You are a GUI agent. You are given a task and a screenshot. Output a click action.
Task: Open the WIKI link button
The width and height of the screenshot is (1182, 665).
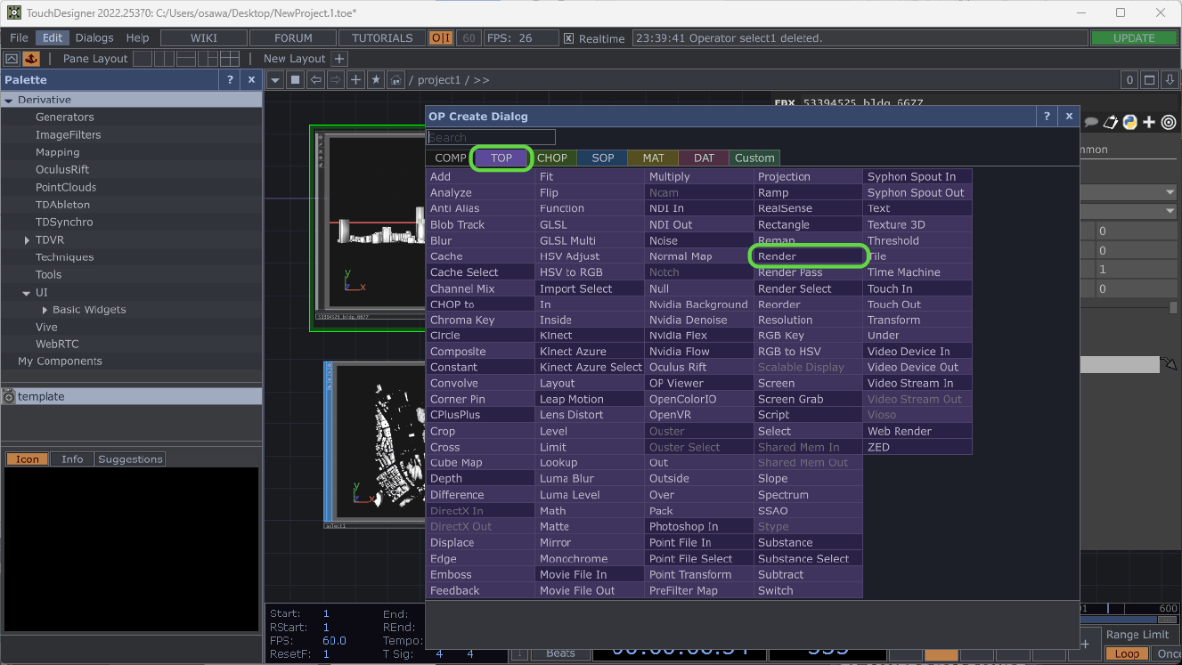pyautogui.click(x=204, y=38)
